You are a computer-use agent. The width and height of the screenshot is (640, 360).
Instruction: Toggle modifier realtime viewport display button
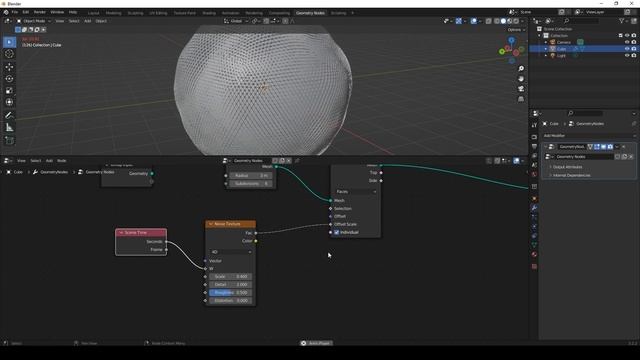pos(603,147)
